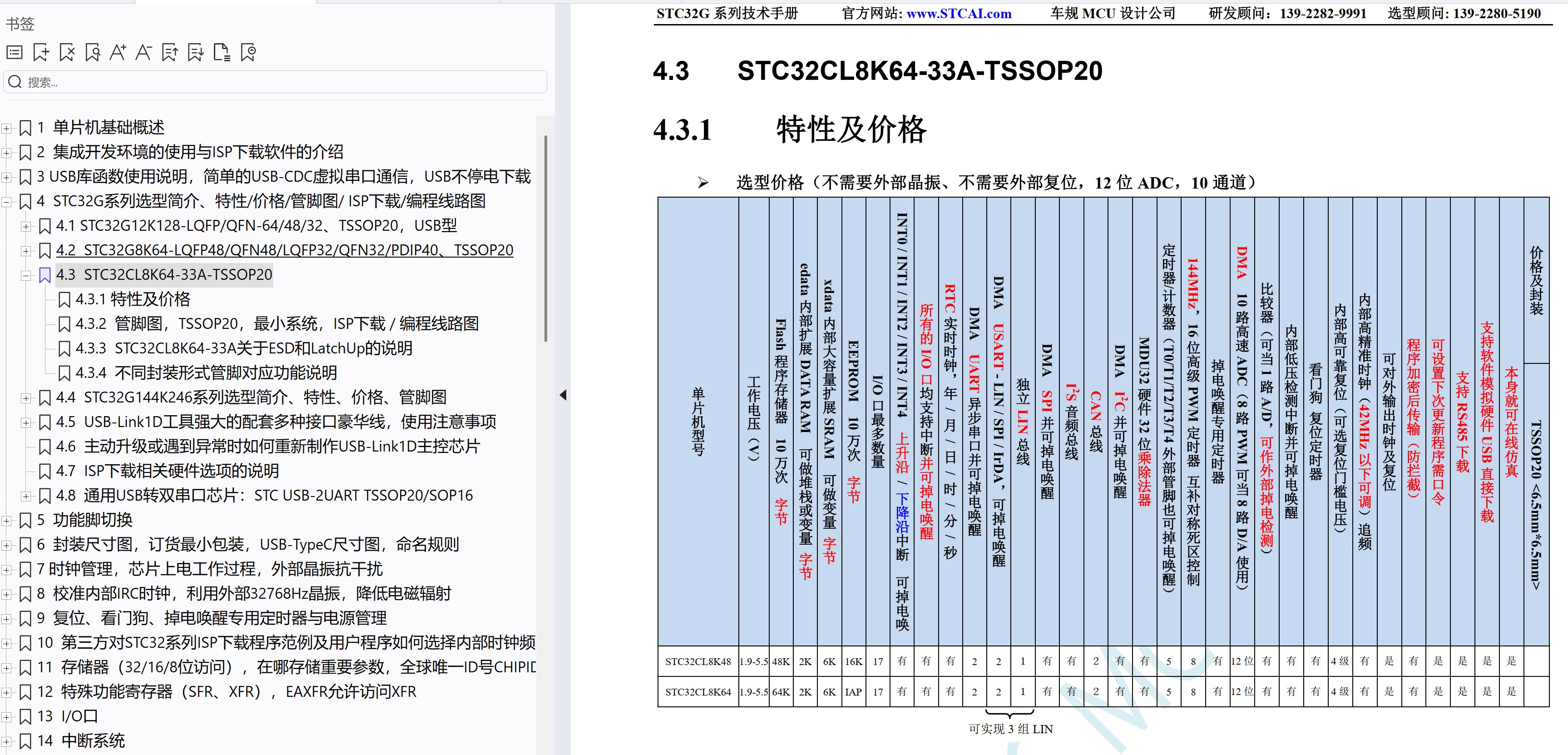Collapse the bookmark panel with the left arrow
Screen dimensions: 1568x755
click(x=563, y=395)
